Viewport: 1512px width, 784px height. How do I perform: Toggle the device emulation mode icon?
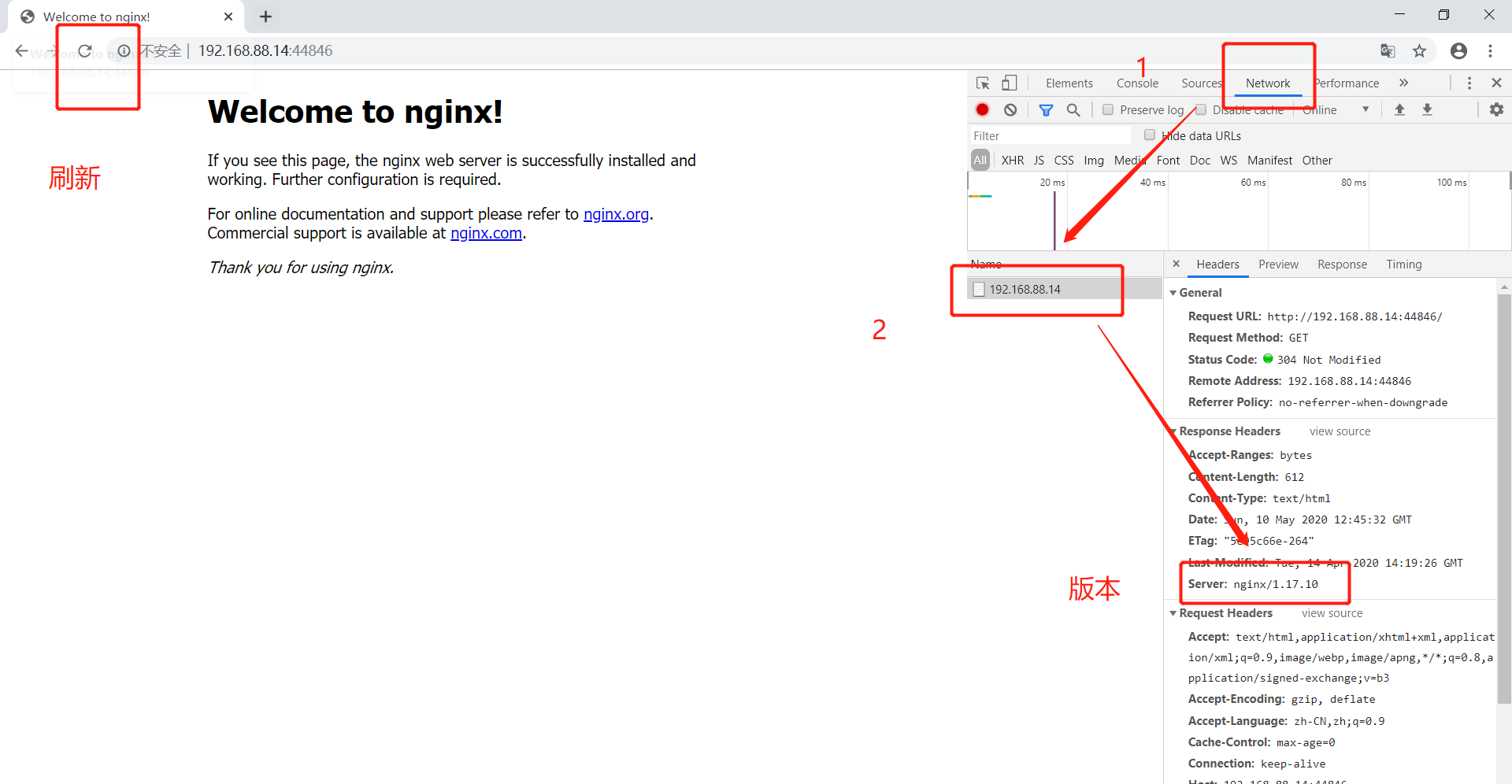coord(1010,83)
